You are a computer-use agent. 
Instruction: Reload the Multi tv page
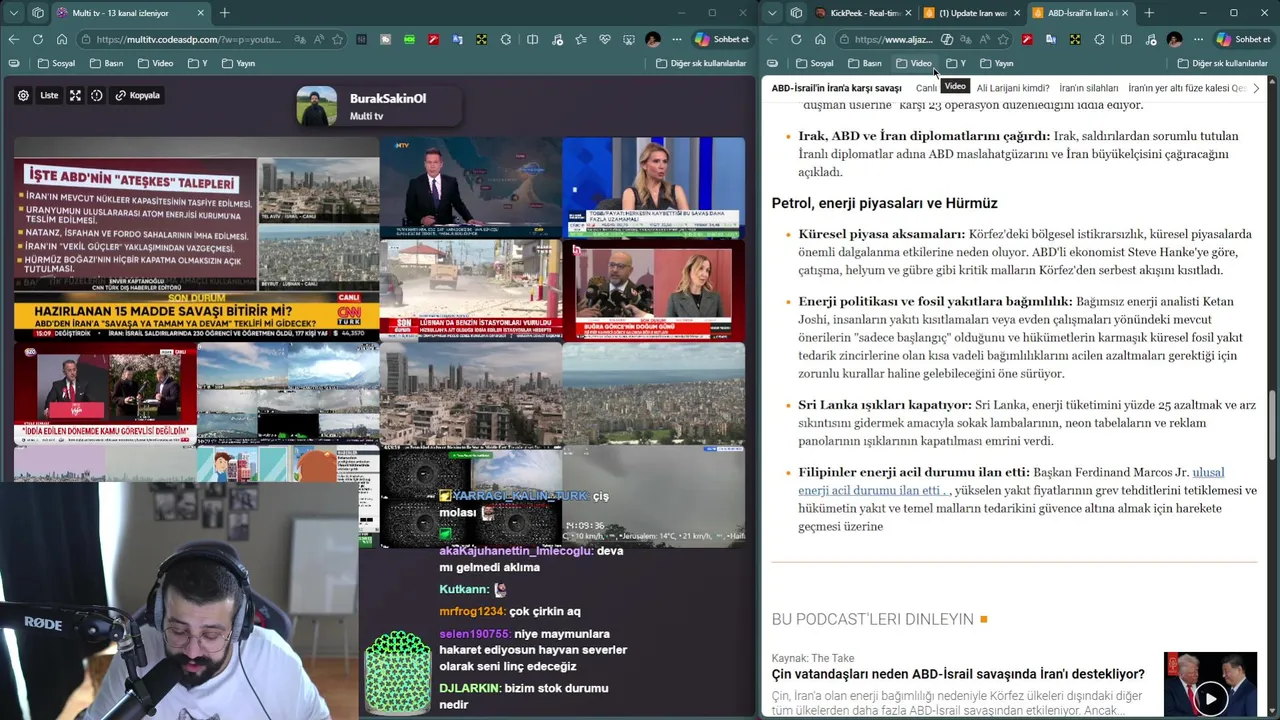tap(37, 39)
